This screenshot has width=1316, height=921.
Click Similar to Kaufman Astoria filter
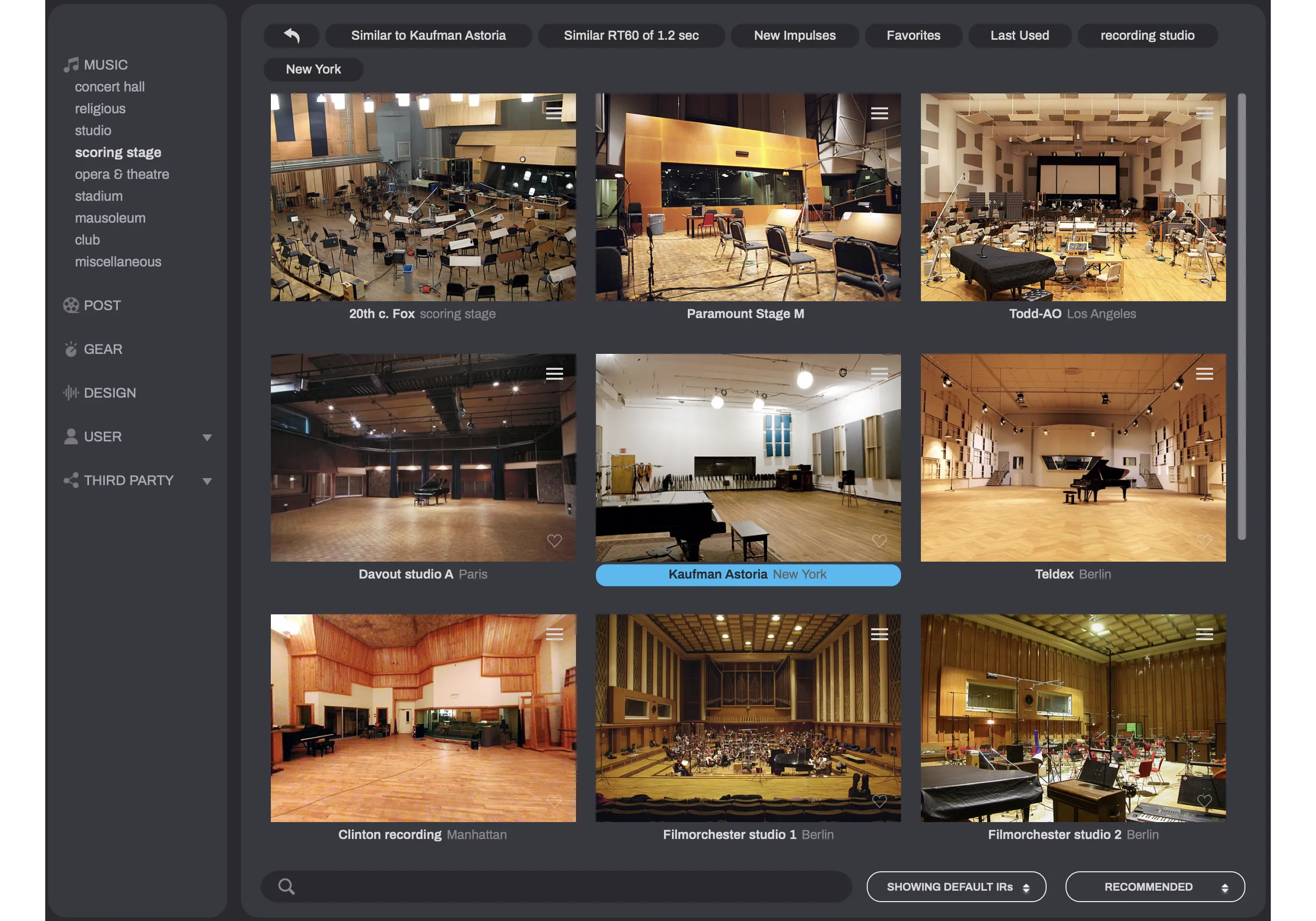(428, 35)
